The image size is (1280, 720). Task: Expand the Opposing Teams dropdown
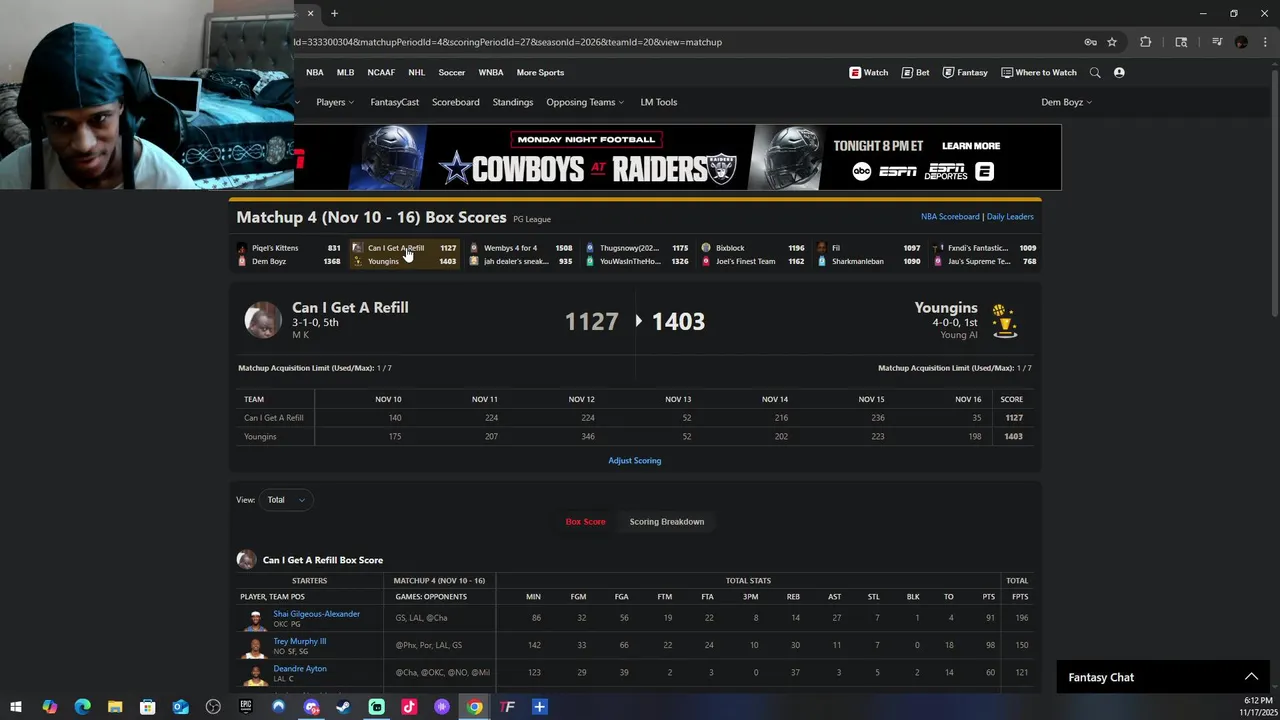585,102
